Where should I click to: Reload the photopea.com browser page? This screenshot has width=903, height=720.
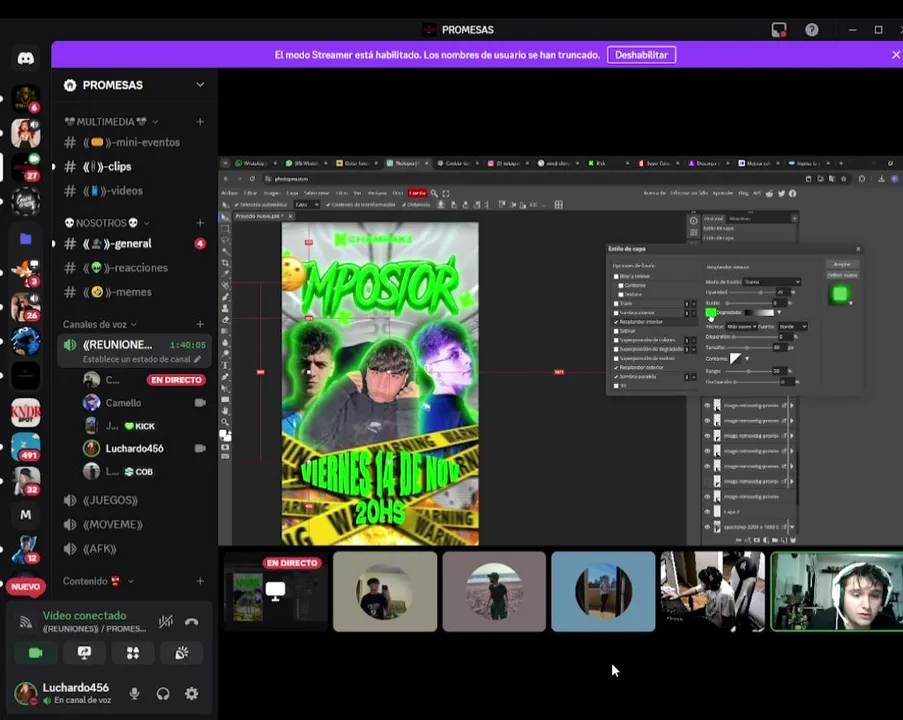[x=252, y=179]
